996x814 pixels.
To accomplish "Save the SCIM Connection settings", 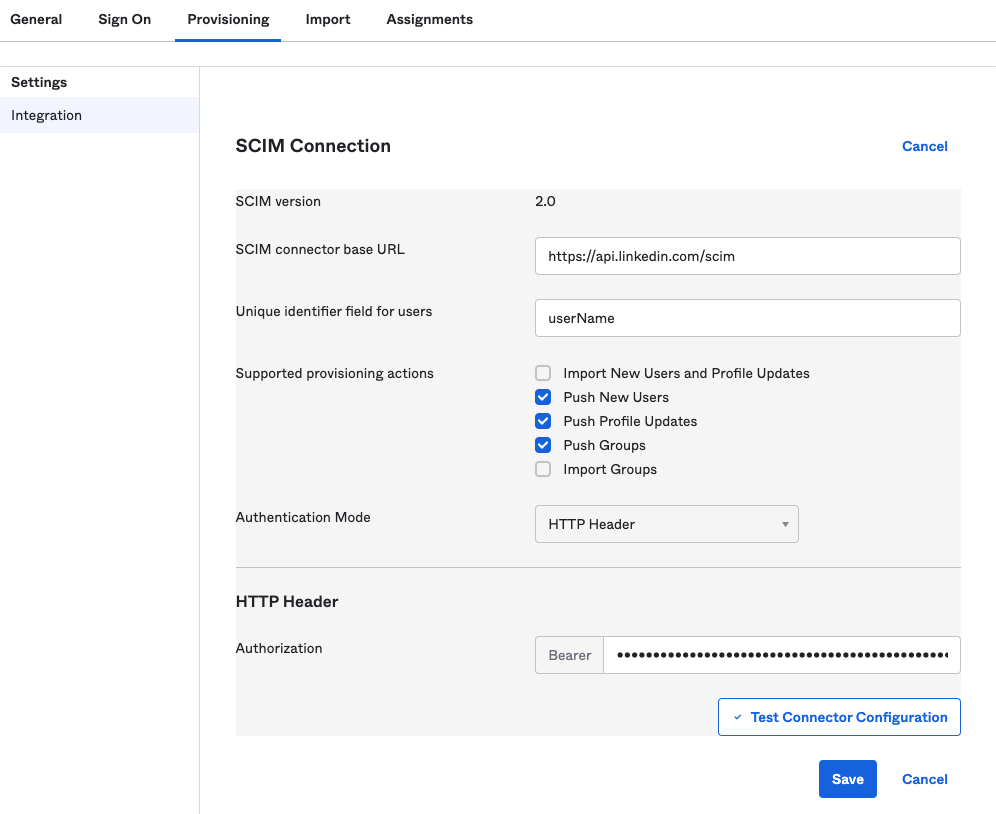I will coord(847,779).
